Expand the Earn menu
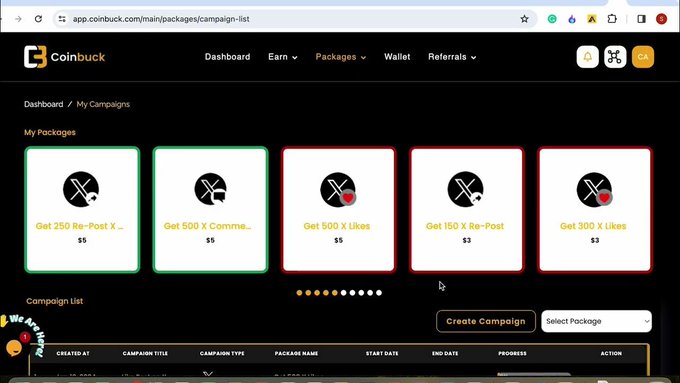 (x=283, y=57)
